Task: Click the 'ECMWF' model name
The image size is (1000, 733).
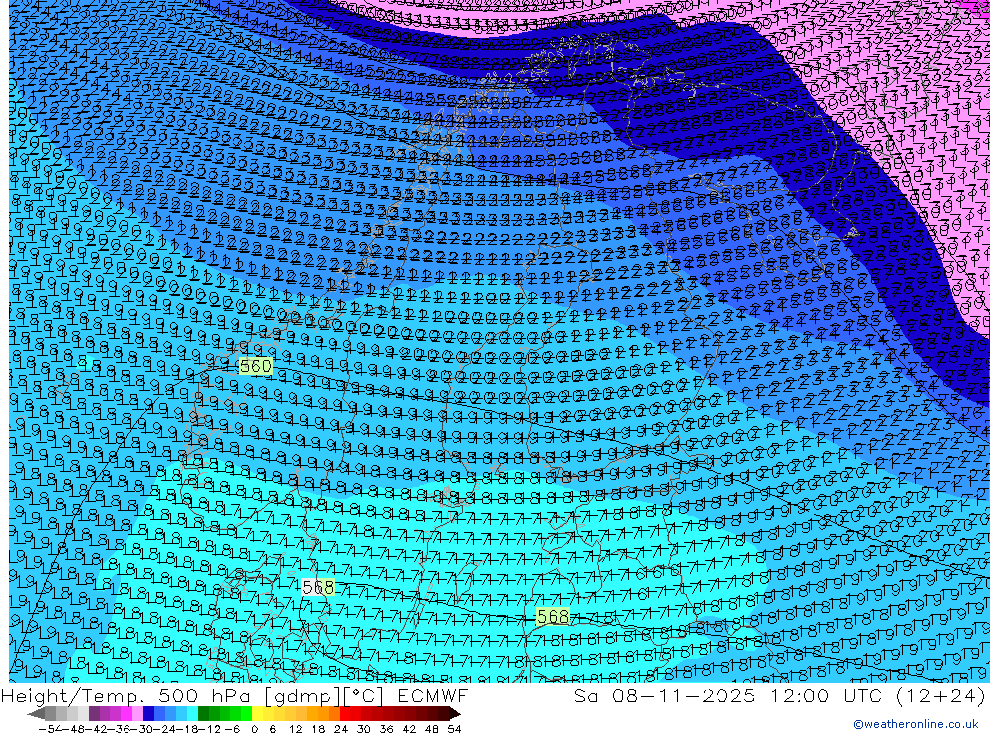Action: (433, 696)
